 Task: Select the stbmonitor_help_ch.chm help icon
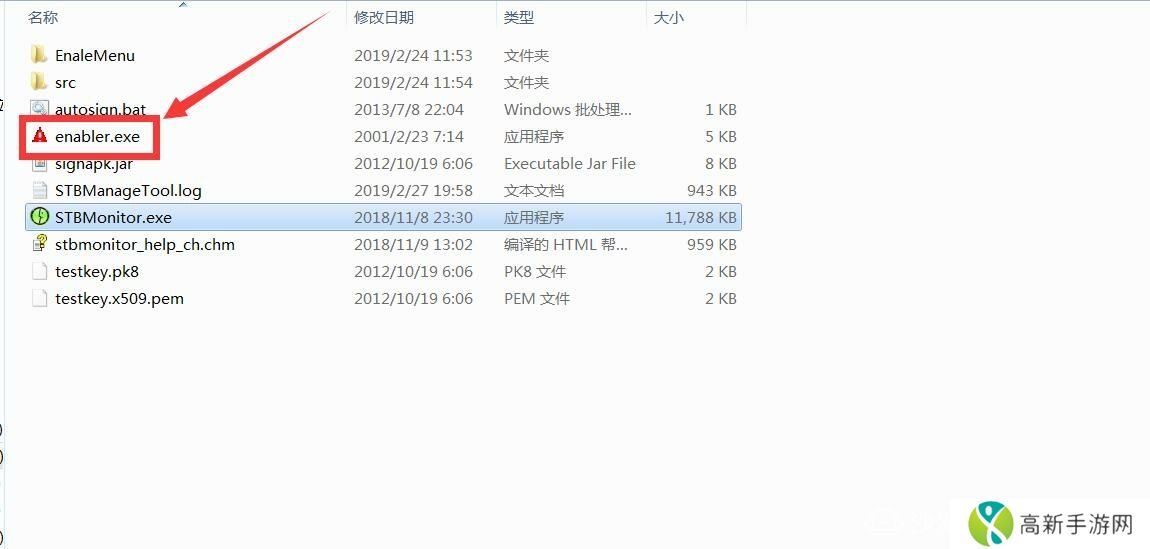pyautogui.click(x=40, y=244)
